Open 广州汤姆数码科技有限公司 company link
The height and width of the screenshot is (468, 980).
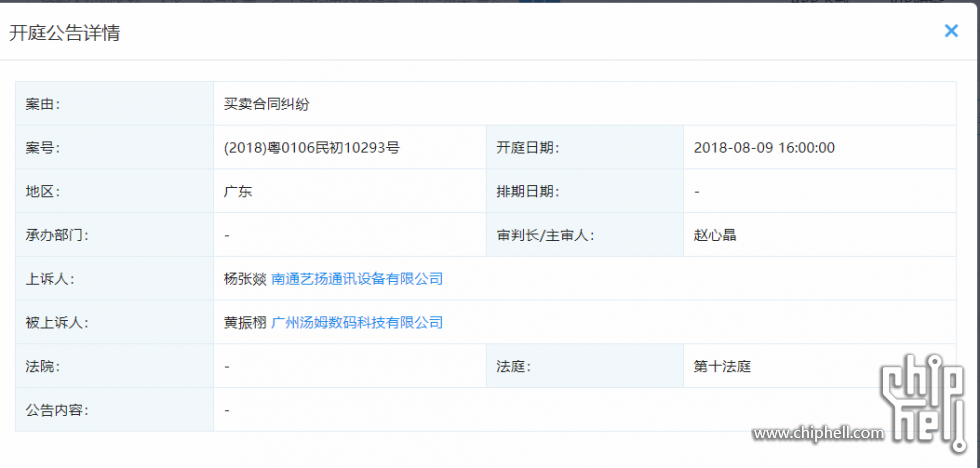[357, 322]
